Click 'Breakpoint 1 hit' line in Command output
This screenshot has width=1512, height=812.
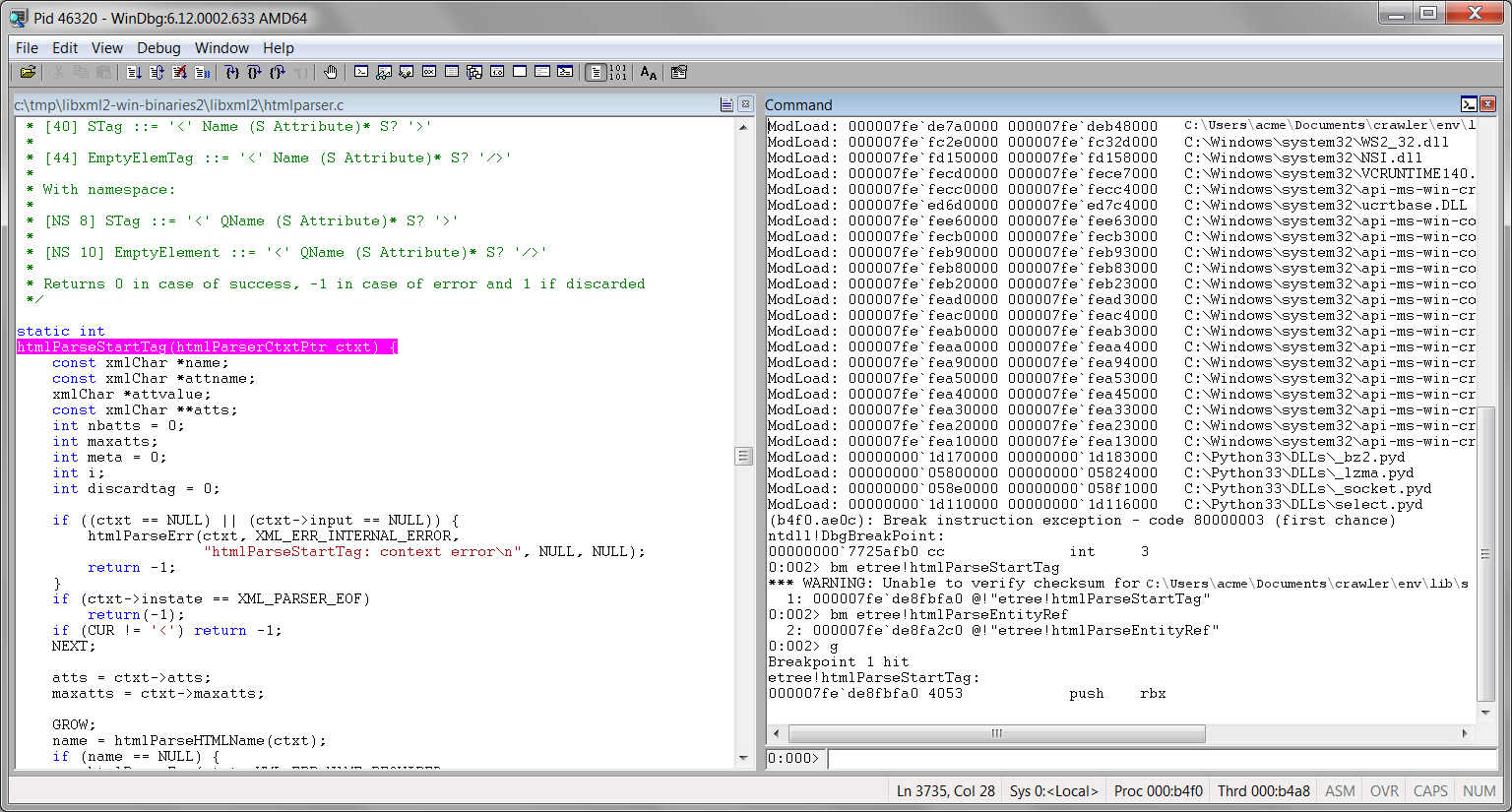839,661
